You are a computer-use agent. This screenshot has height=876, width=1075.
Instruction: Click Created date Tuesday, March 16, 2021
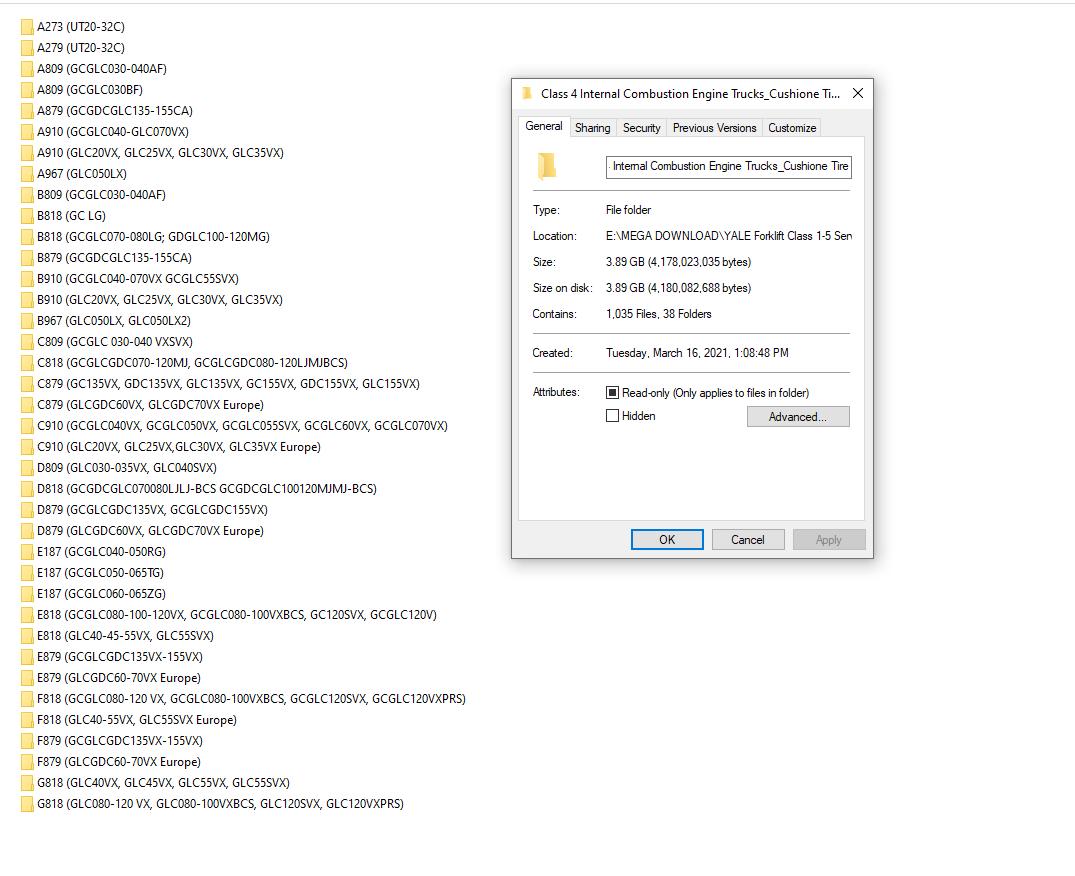point(697,353)
